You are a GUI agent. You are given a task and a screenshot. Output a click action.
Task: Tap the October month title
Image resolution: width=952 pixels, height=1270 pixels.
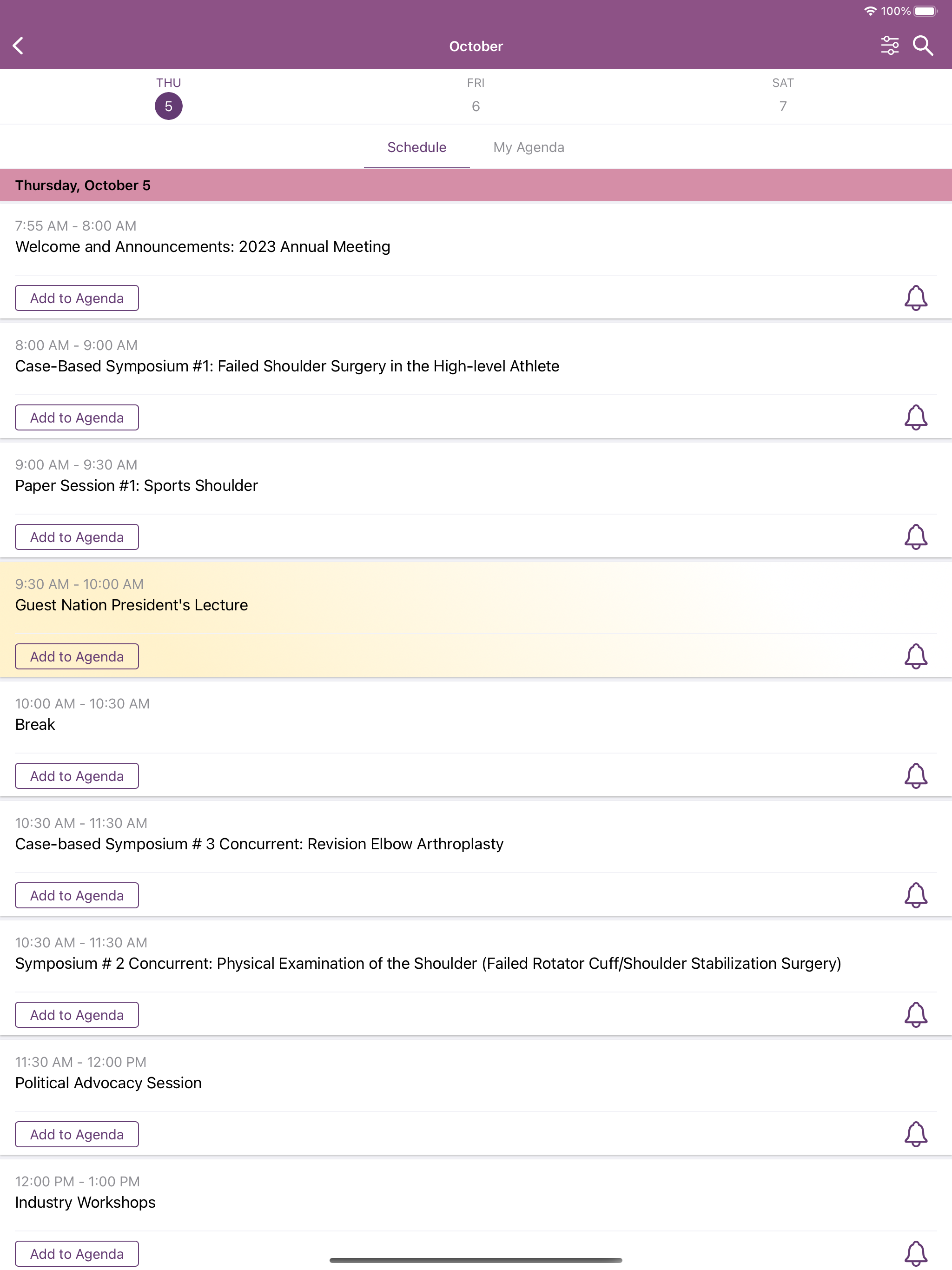pyautogui.click(x=476, y=46)
